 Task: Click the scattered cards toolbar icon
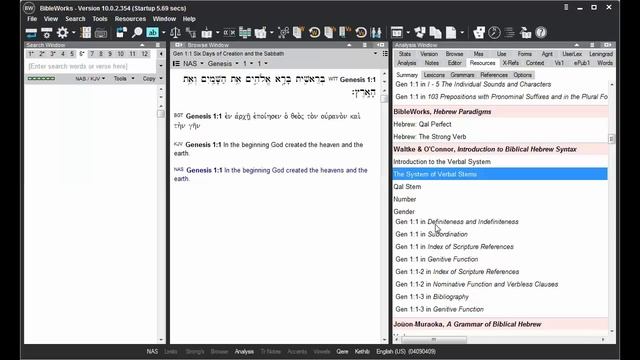pos(420,32)
